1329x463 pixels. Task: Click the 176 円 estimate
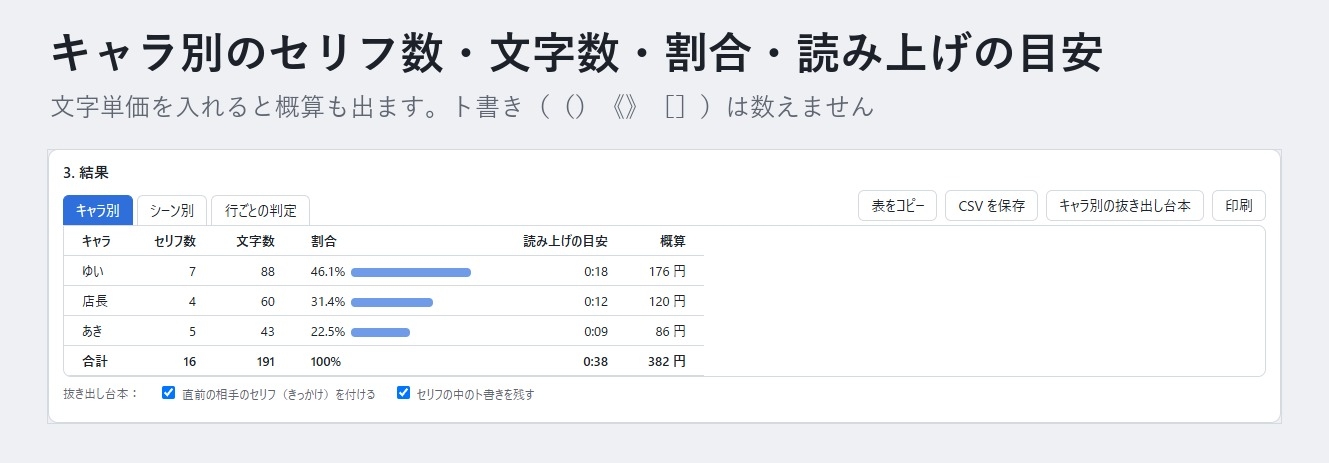point(667,271)
